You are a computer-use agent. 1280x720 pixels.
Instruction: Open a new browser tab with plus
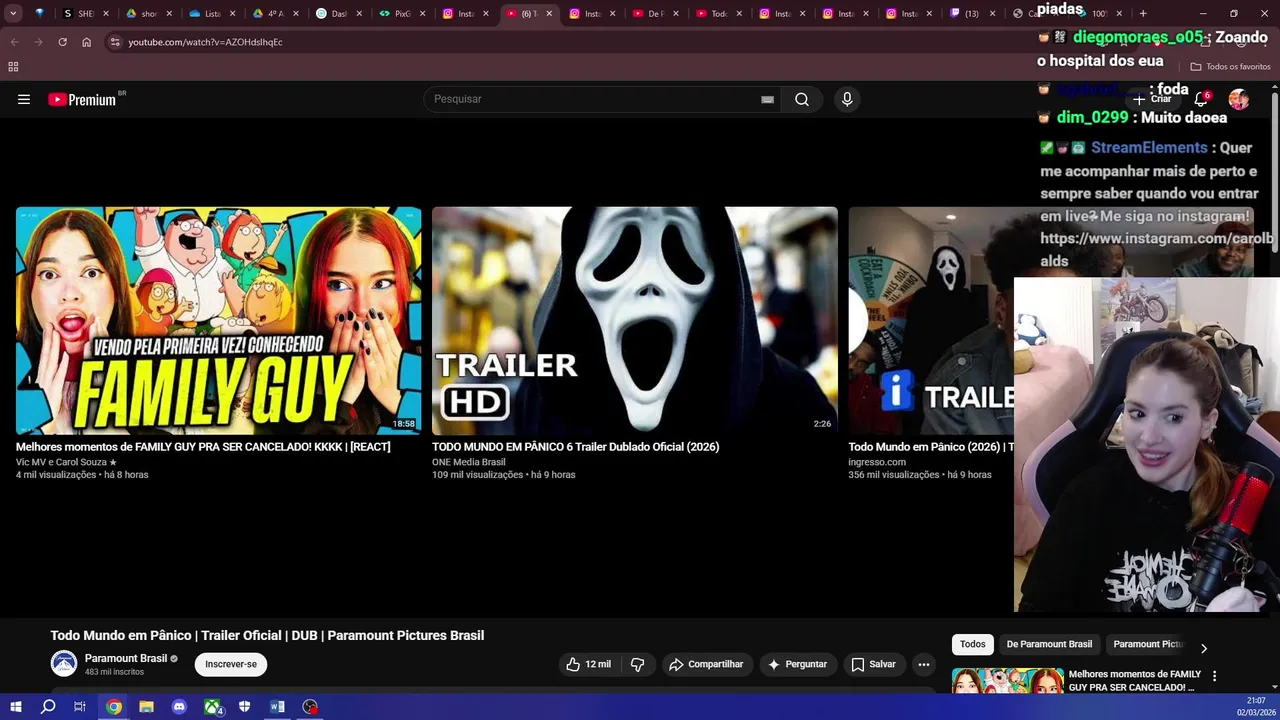pos(1143,14)
